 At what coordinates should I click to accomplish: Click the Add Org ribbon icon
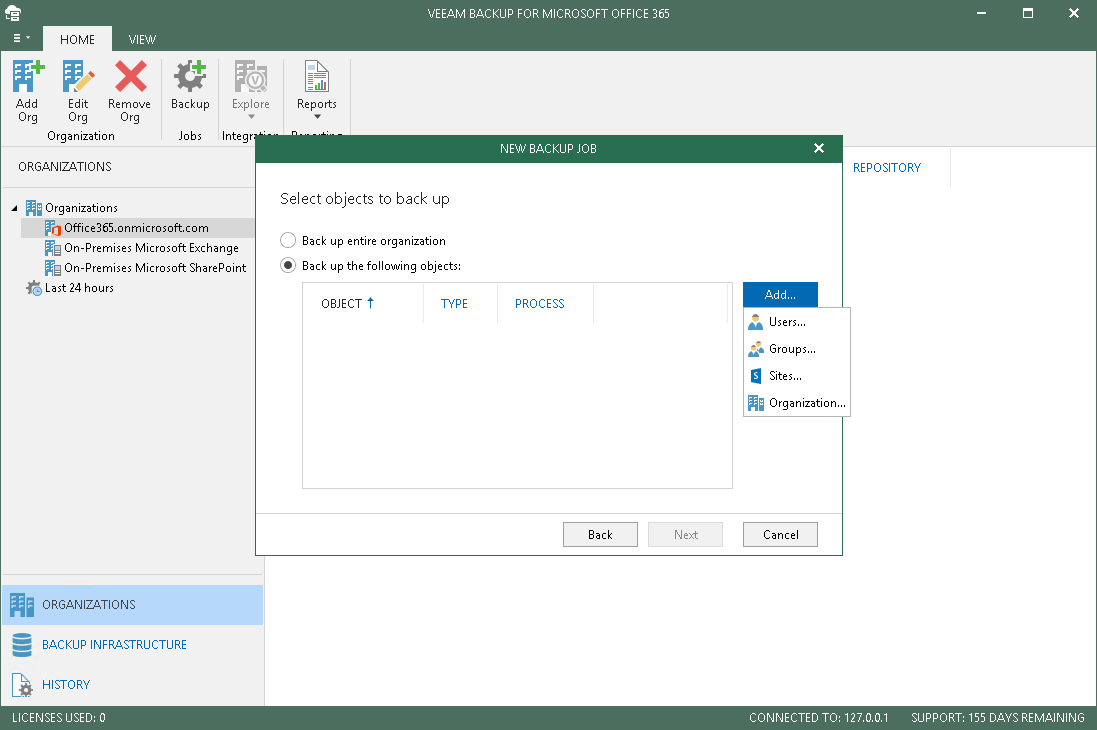28,76
